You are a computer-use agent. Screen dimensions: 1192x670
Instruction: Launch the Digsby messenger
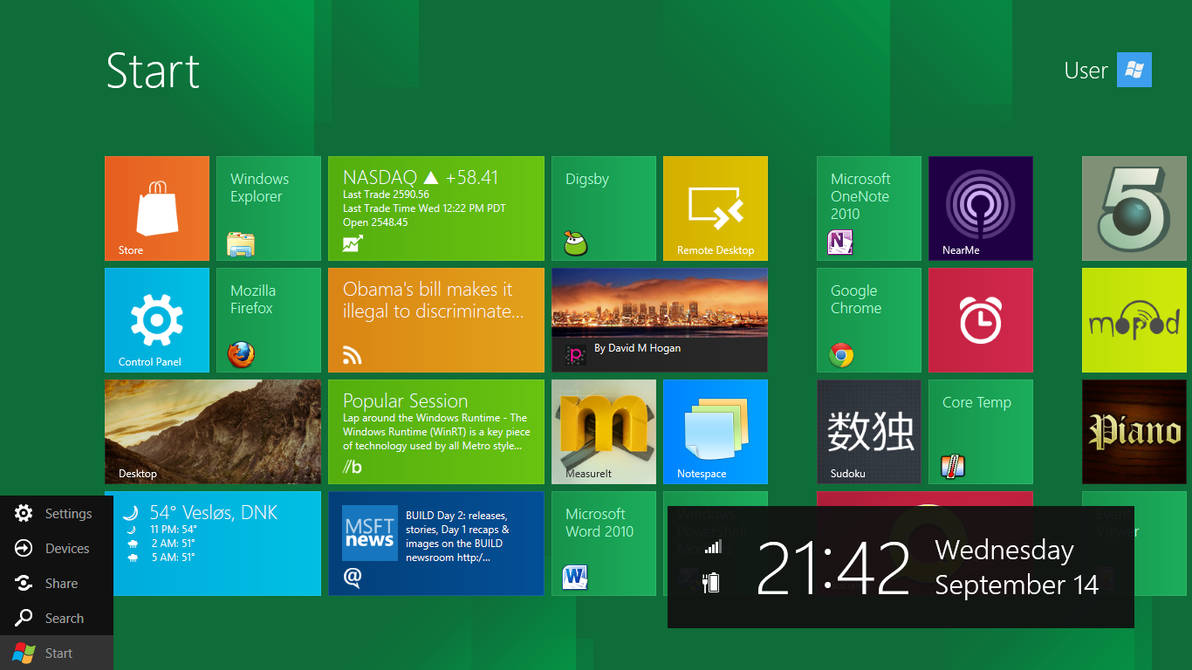pyautogui.click(x=603, y=208)
